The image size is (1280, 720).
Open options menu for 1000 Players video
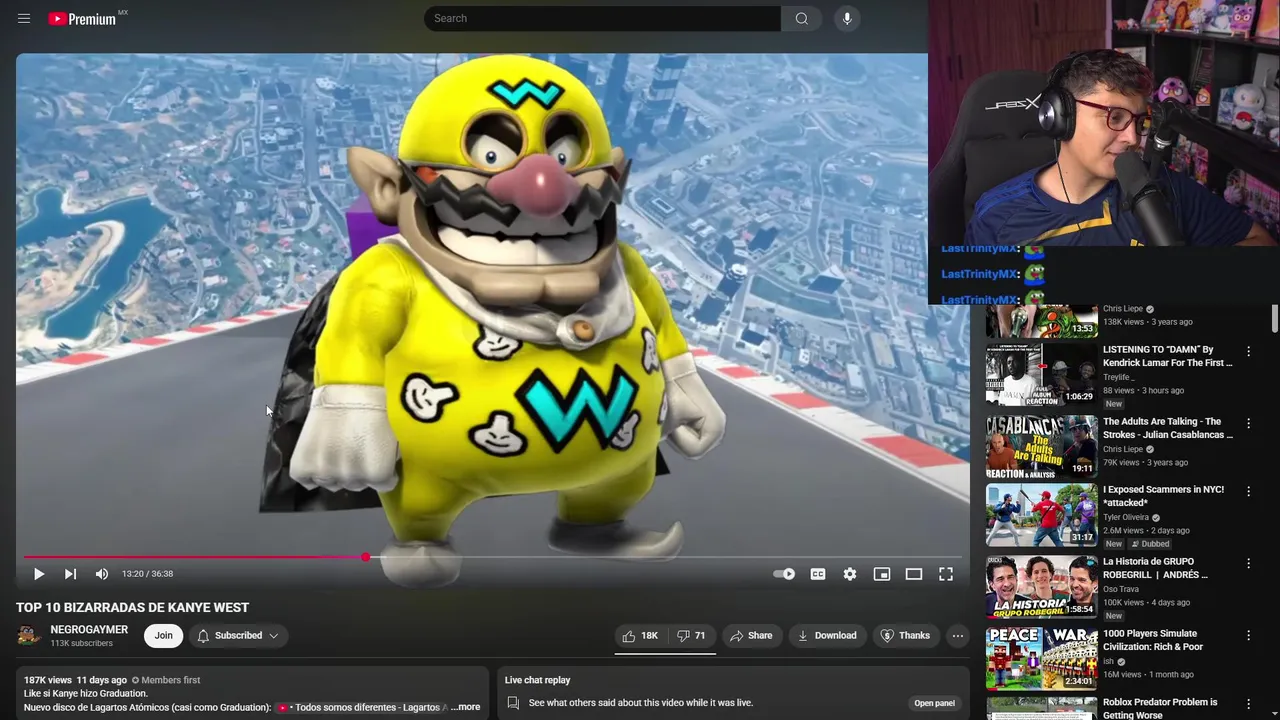[x=1248, y=635]
